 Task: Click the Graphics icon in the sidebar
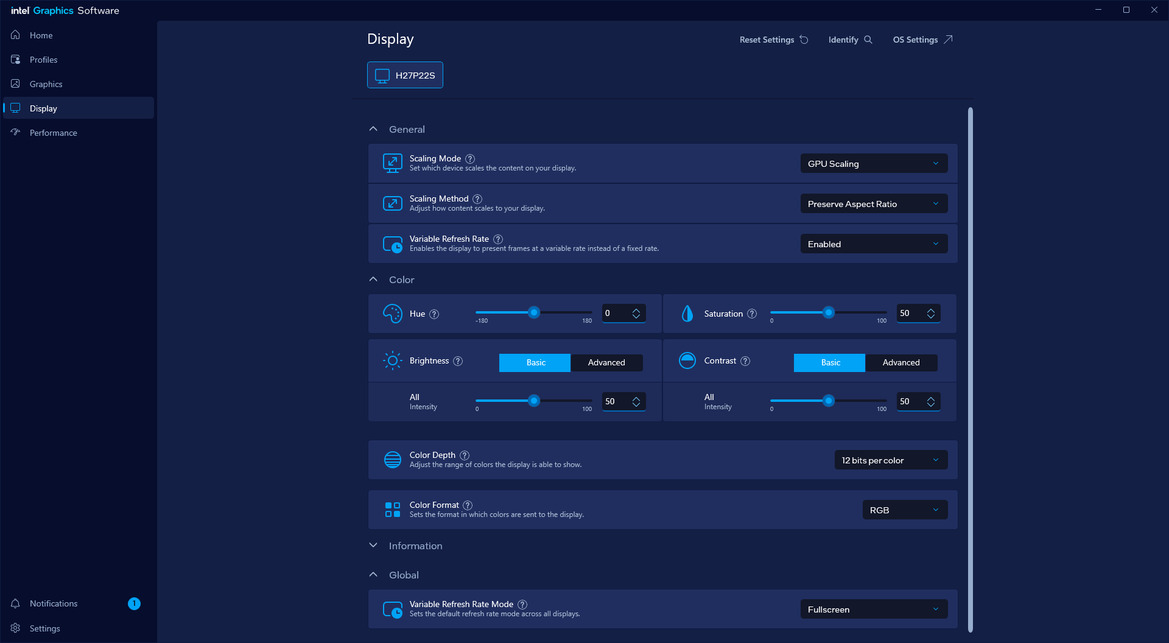point(16,84)
